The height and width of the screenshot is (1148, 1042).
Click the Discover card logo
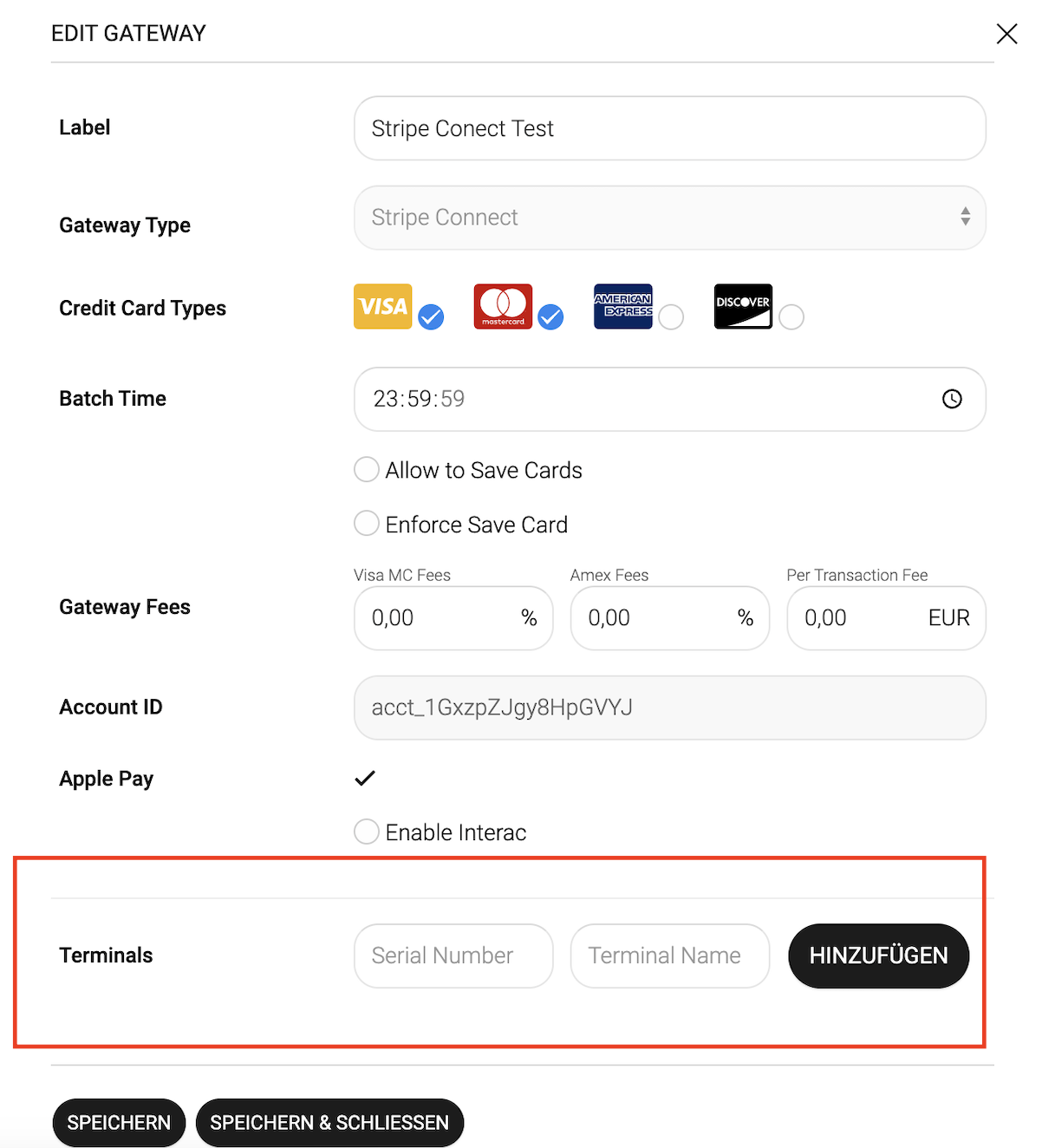[x=743, y=307]
